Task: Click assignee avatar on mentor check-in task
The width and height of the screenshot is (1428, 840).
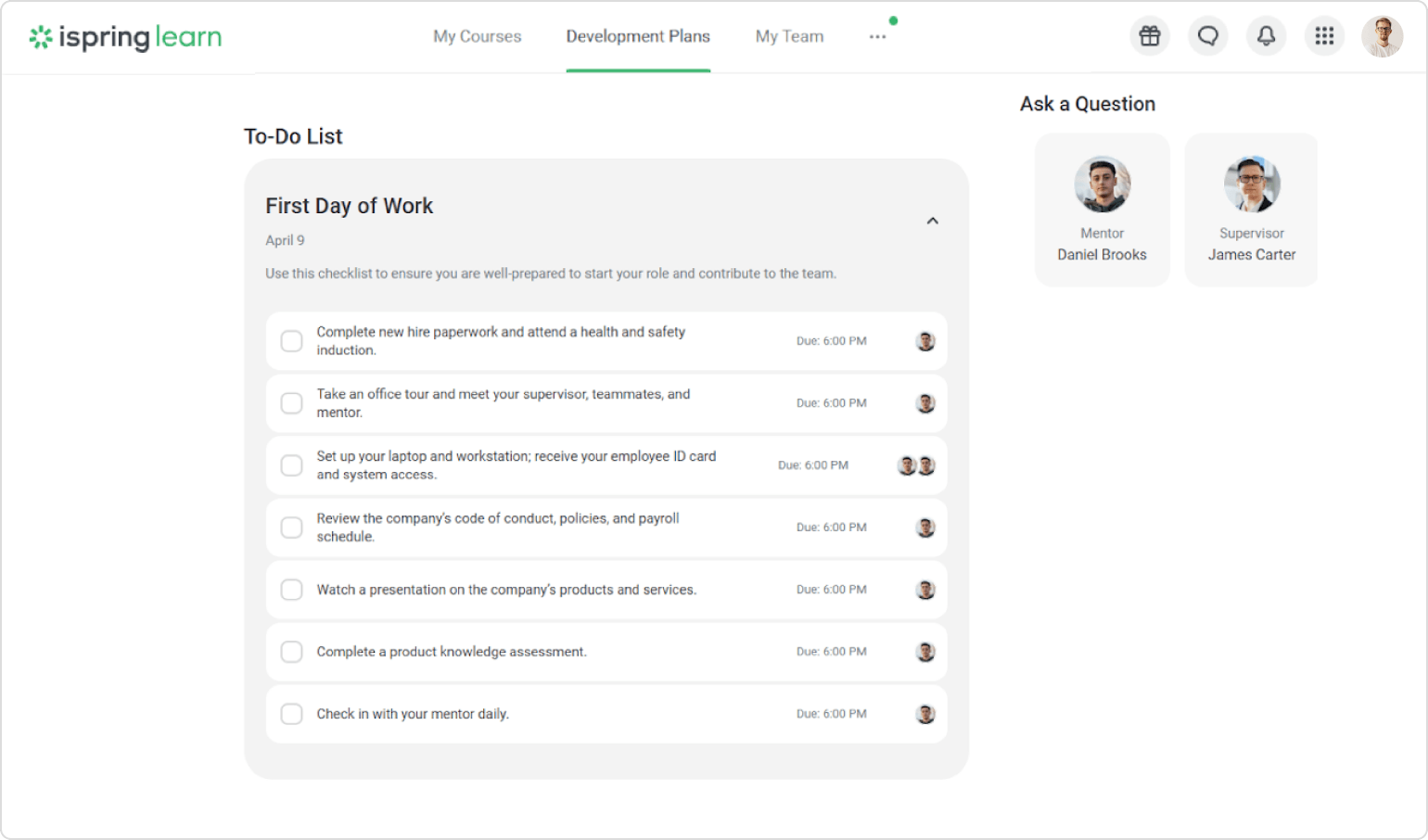Action: click(925, 714)
